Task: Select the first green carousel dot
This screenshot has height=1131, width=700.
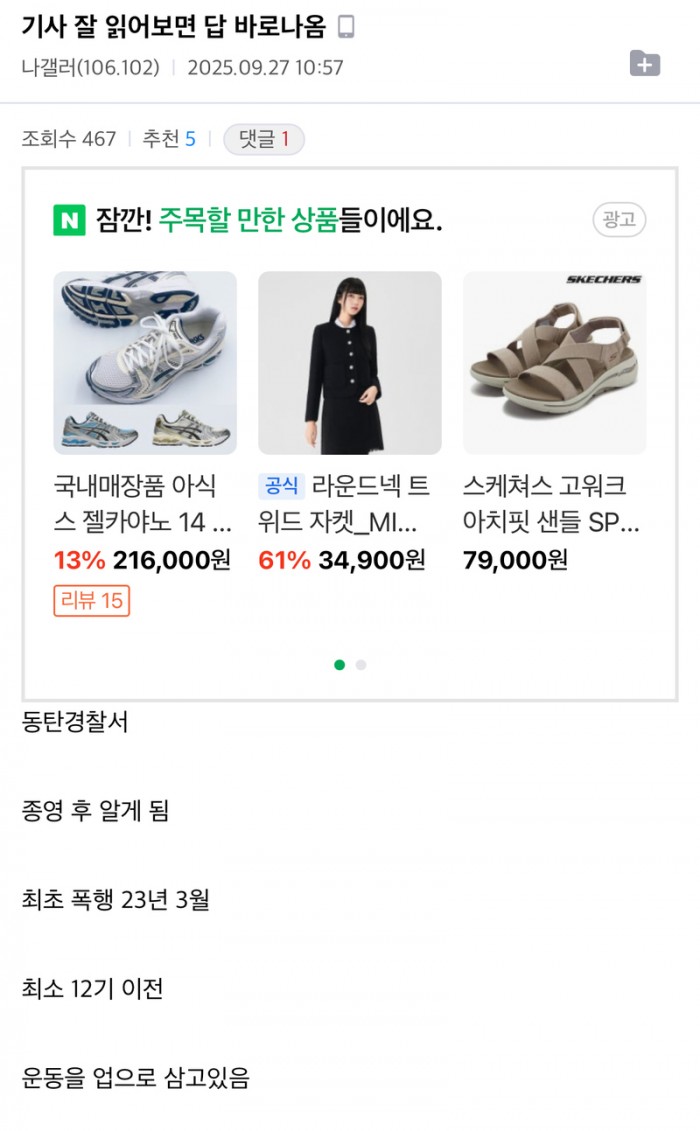Action: coord(339,665)
